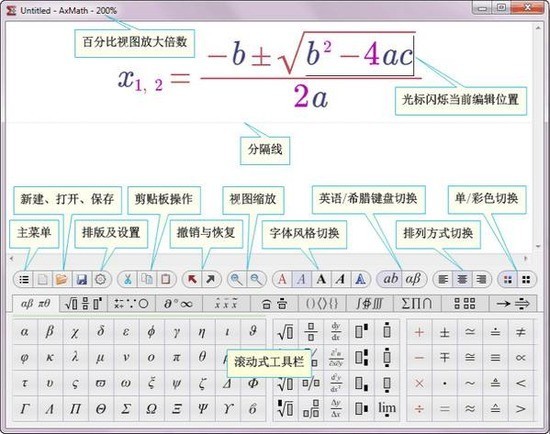Switch to monochrome black squares mode
This screenshot has width=550, height=434.
click(526, 280)
